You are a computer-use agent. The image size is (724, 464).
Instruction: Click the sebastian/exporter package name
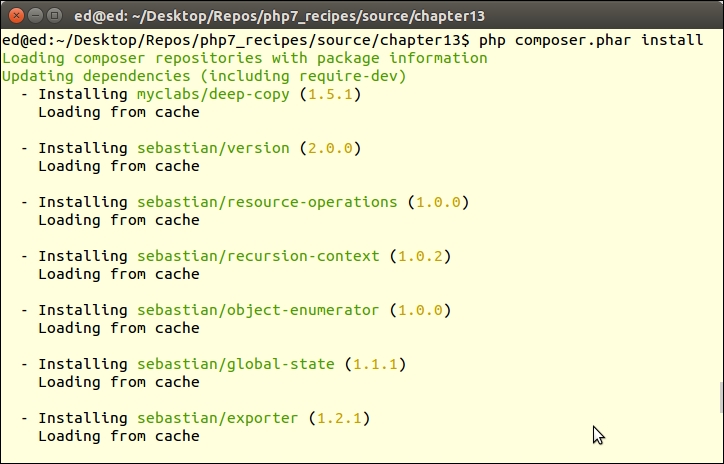click(217, 418)
